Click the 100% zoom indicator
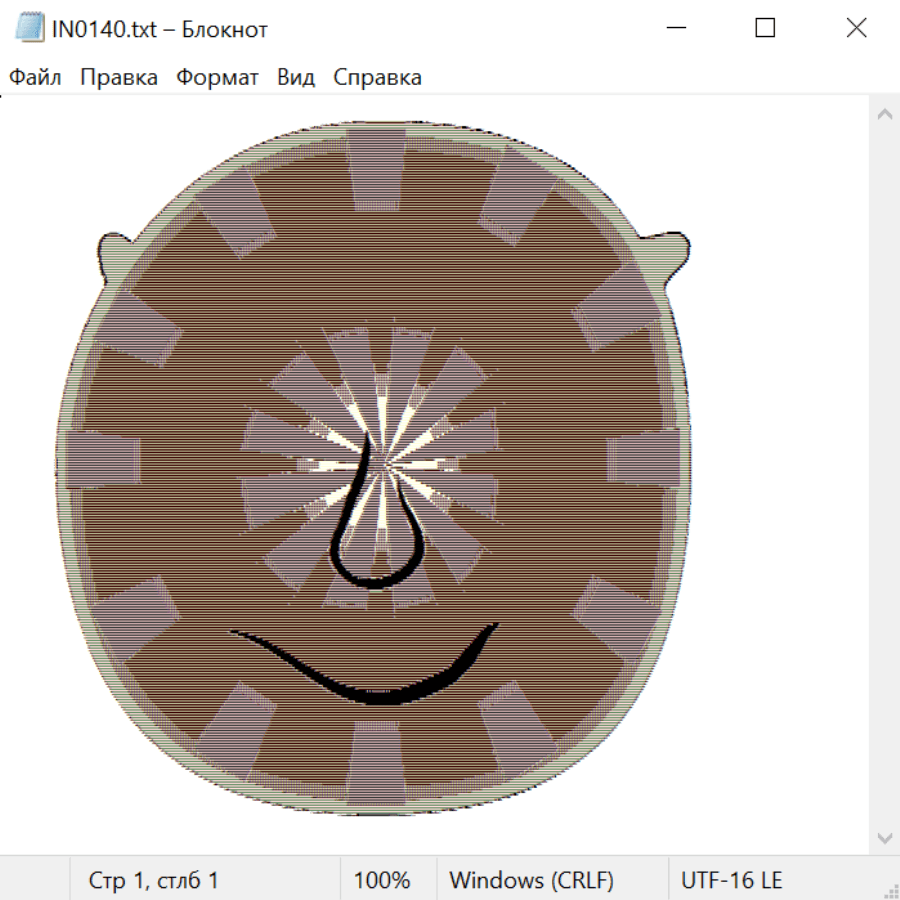The image size is (900, 900). 382,880
